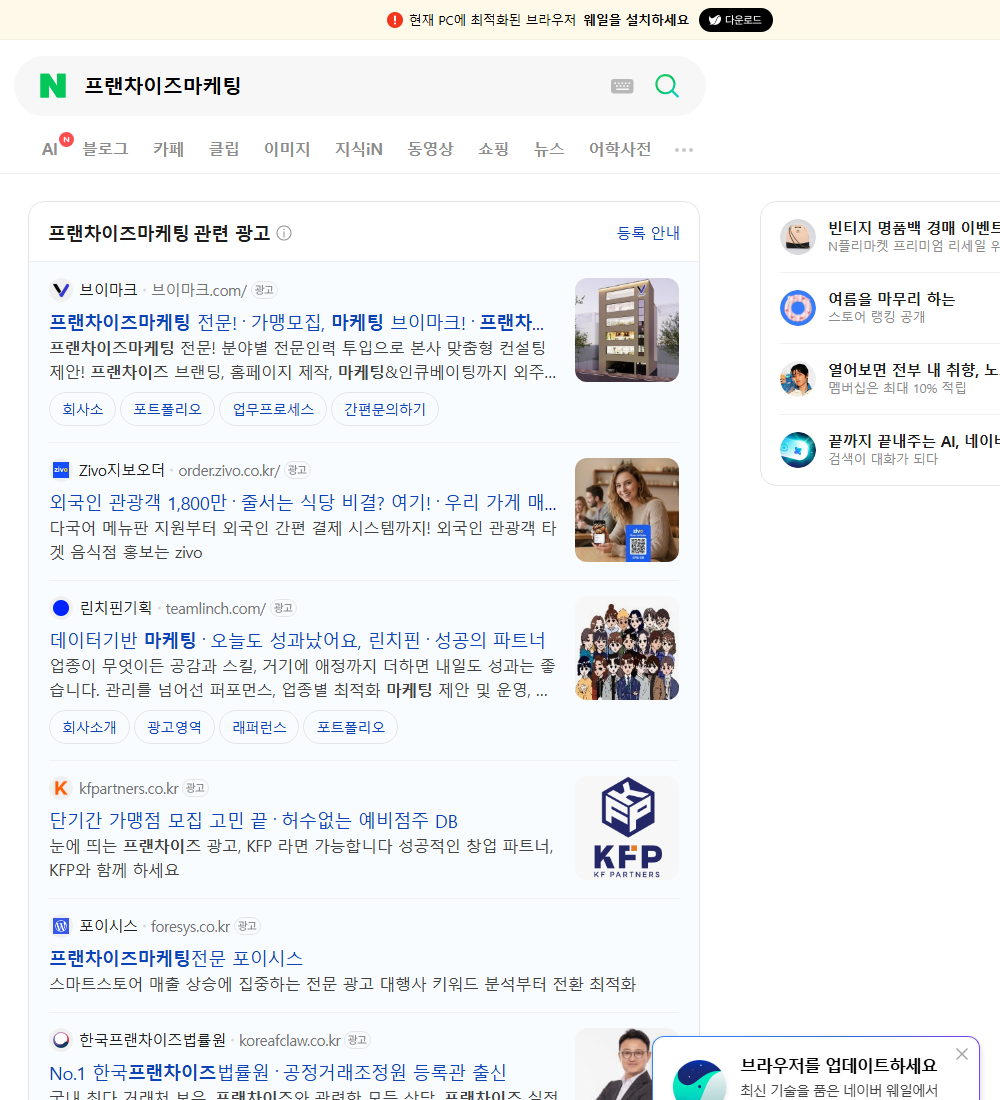Viewport: 1000px width, 1100px height.
Task: Click the 끝까지 끝내주는 AI round icon
Action: click(798, 450)
